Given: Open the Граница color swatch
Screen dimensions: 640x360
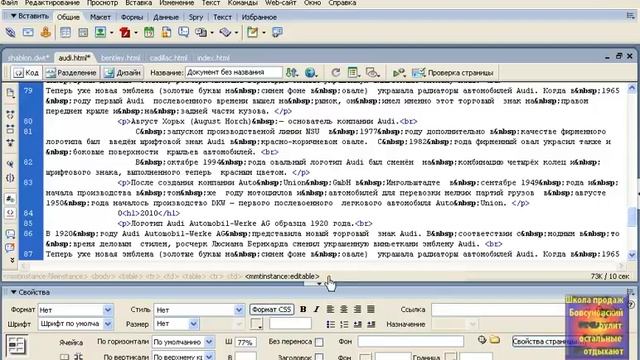Looking at the screenshot, I should (450, 357).
